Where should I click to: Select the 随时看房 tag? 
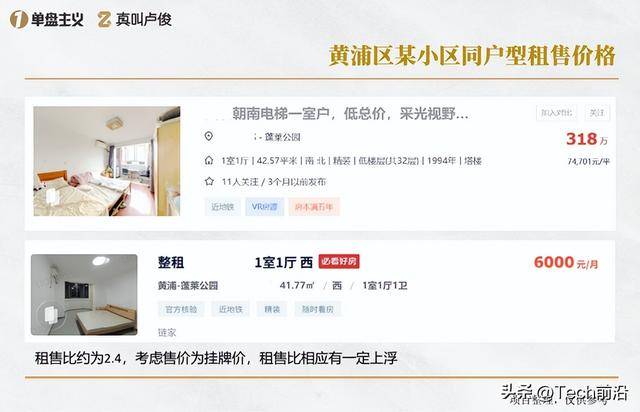click(x=318, y=309)
